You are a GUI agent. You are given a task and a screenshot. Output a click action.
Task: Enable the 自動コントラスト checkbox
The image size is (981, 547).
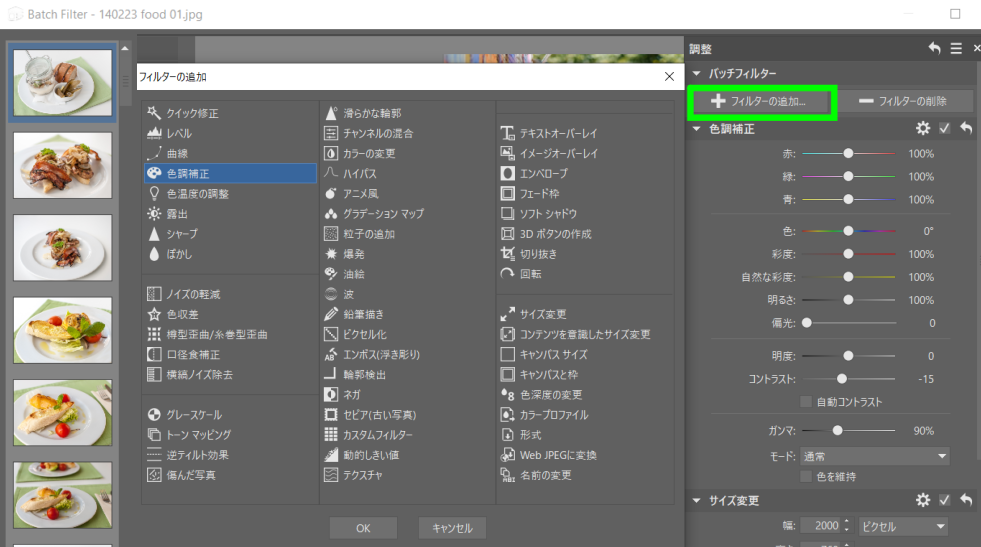[x=806, y=402]
